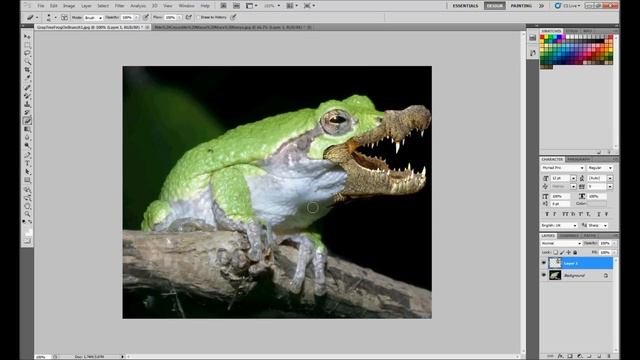Toggle Underline in Character panel
This screenshot has height=360, width=640.
pyautogui.click(x=599, y=214)
